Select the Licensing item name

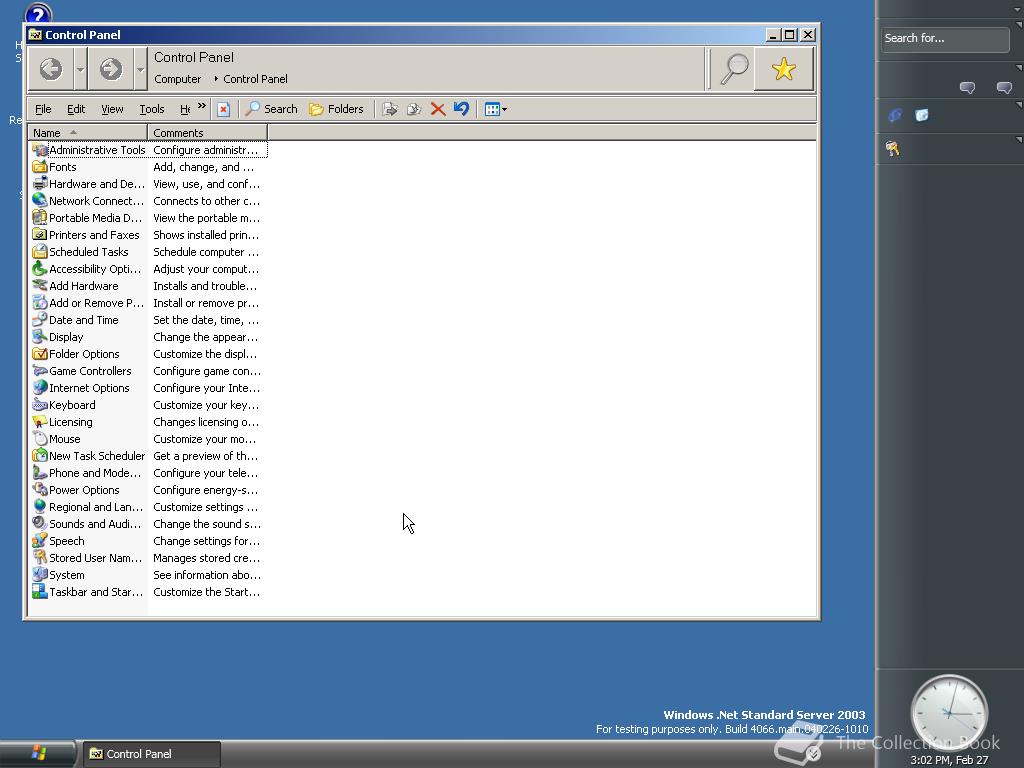point(71,422)
